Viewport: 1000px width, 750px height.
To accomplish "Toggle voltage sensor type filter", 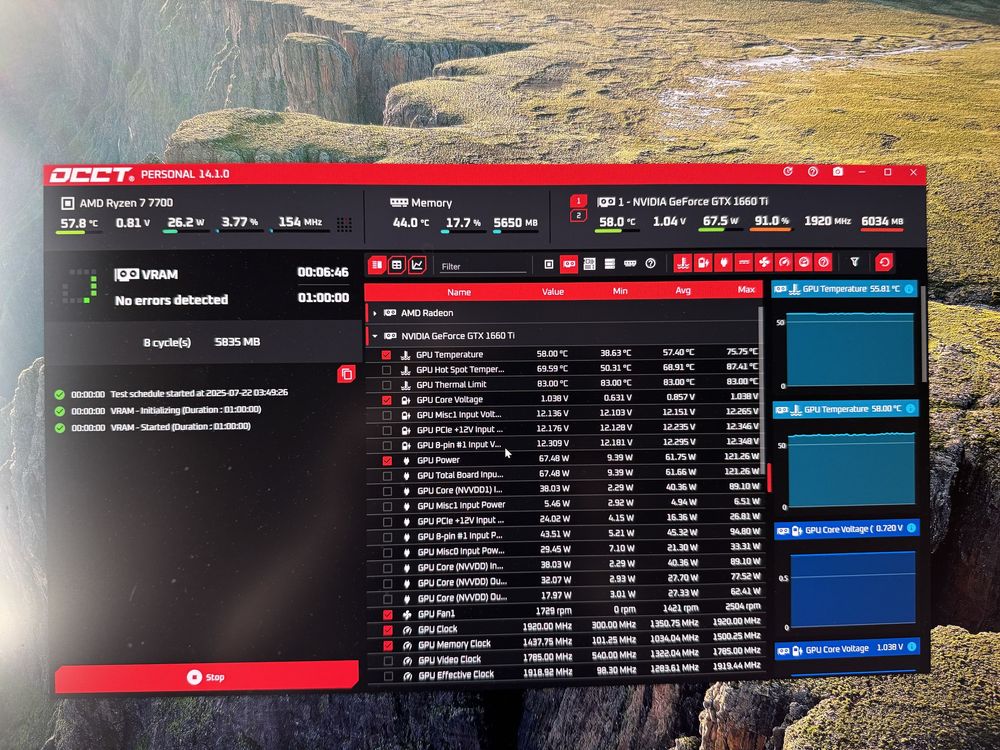I will point(703,263).
